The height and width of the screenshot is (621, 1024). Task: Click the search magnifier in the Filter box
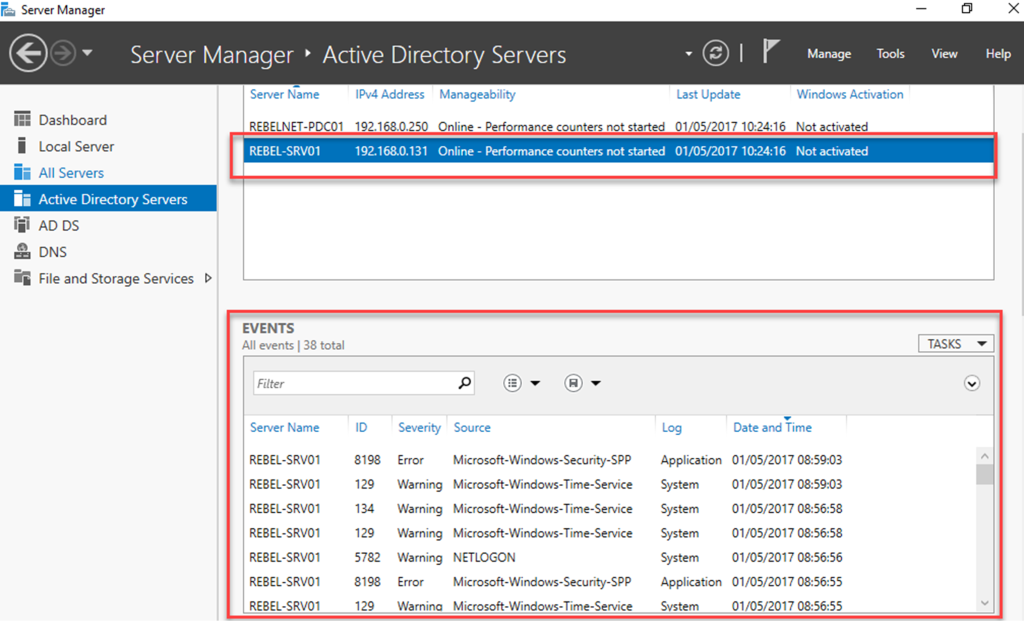coord(463,382)
